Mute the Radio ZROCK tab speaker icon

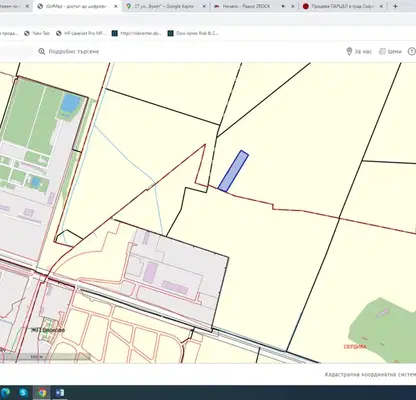click(283, 6)
